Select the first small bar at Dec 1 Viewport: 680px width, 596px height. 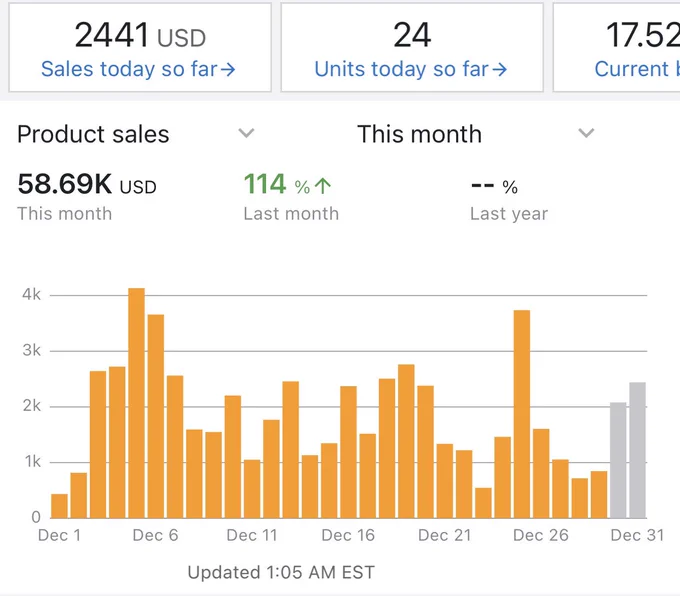pos(59,506)
